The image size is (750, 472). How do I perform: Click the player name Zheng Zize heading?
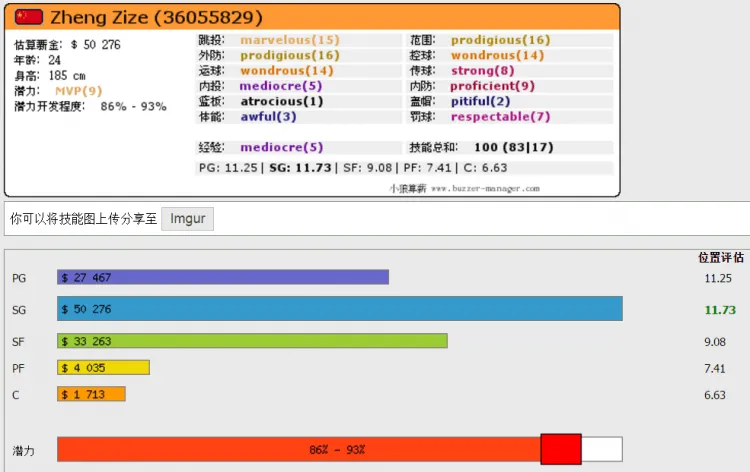pos(157,17)
